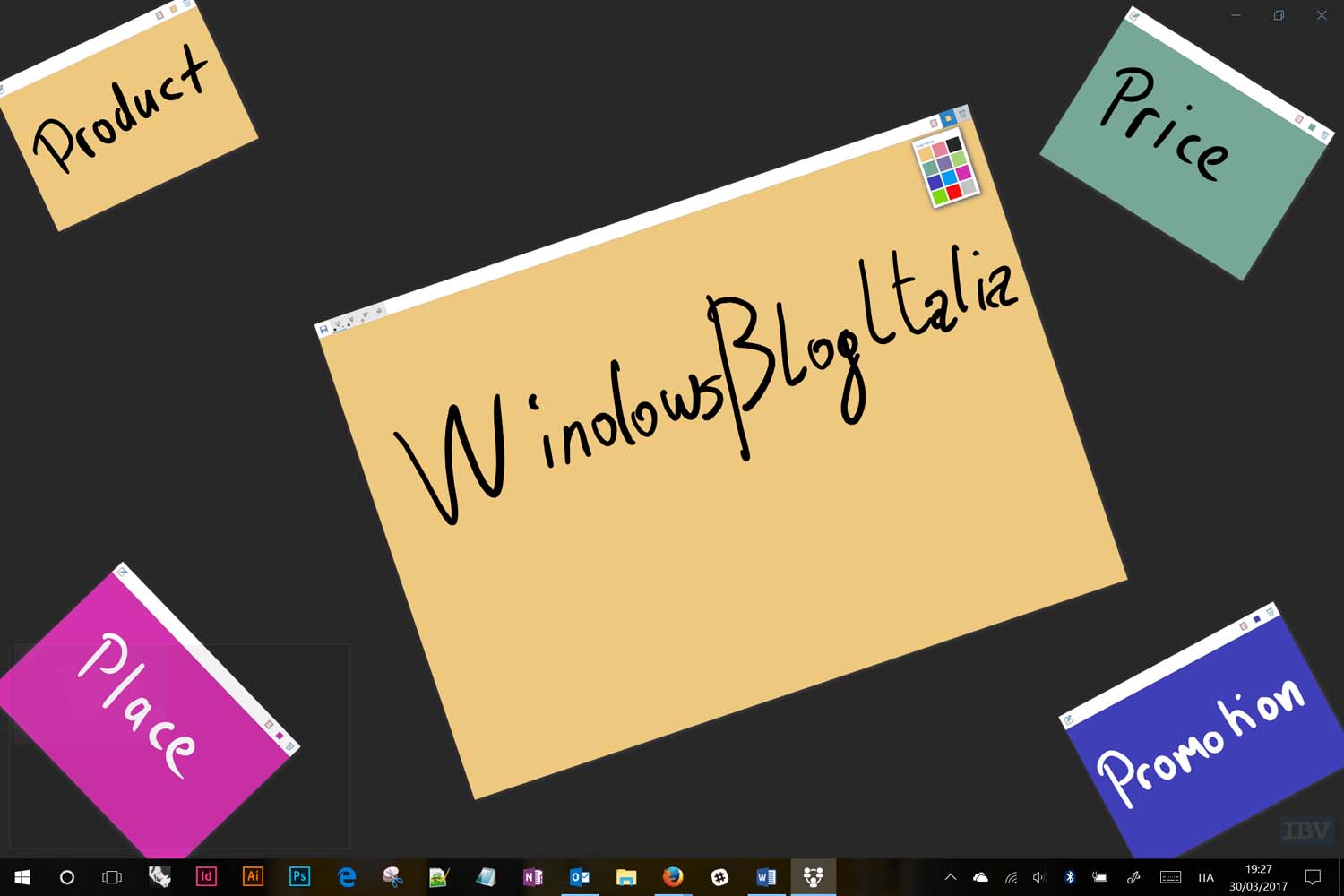Open OneNote from the taskbar
This screenshot has width=1344, height=896.
pos(533,876)
